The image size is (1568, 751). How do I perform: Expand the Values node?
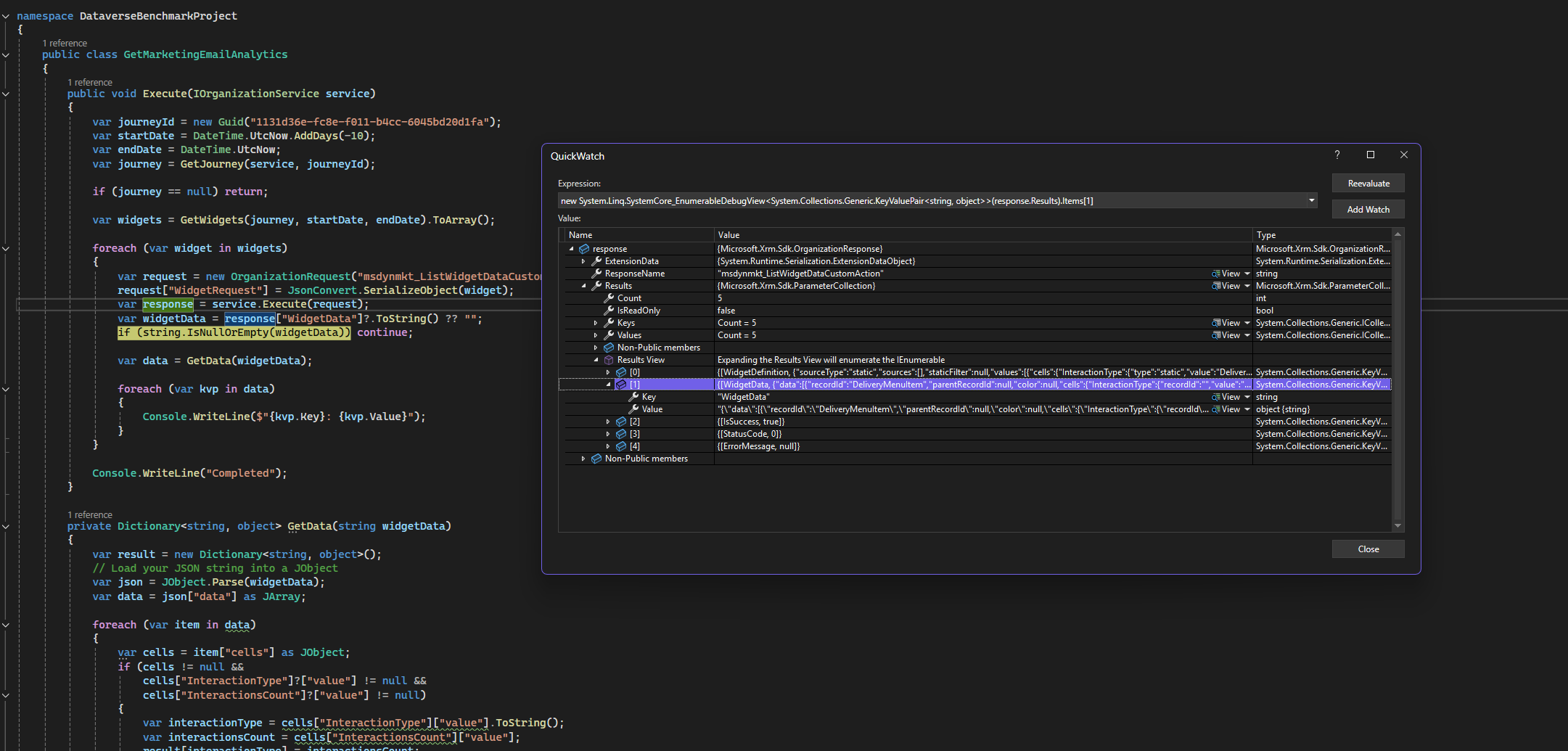(x=596, y=335)
